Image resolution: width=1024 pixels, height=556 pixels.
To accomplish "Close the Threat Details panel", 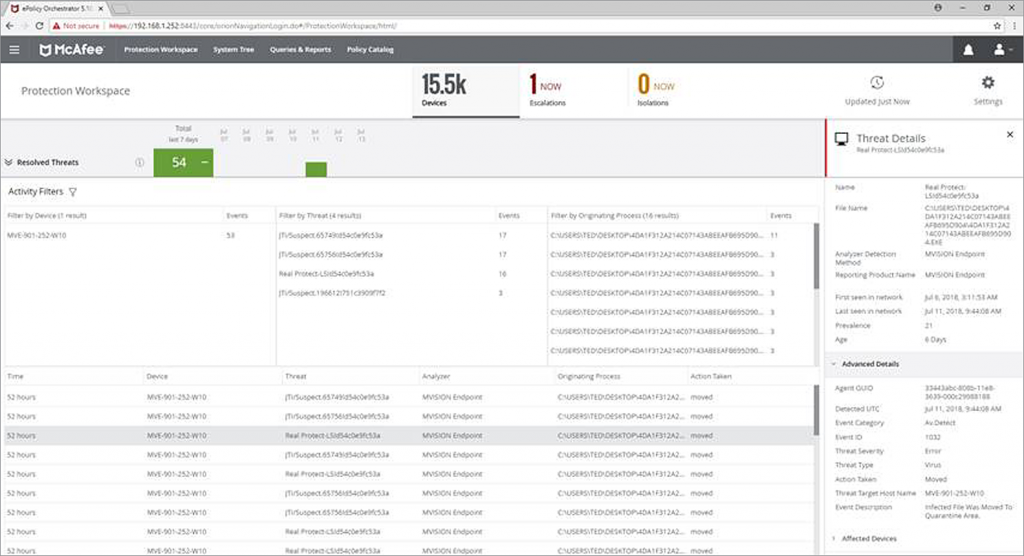I will click(x=1009, y=134).
